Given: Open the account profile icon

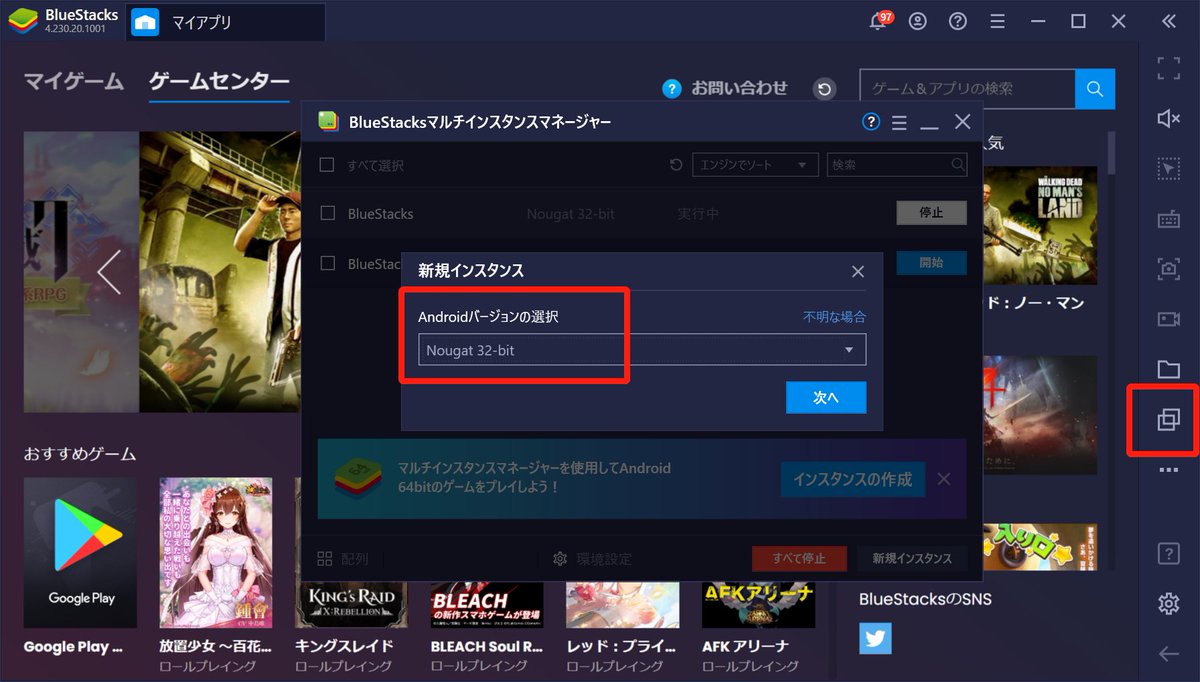Looking at the screenshot, I should tap(918, 21).
